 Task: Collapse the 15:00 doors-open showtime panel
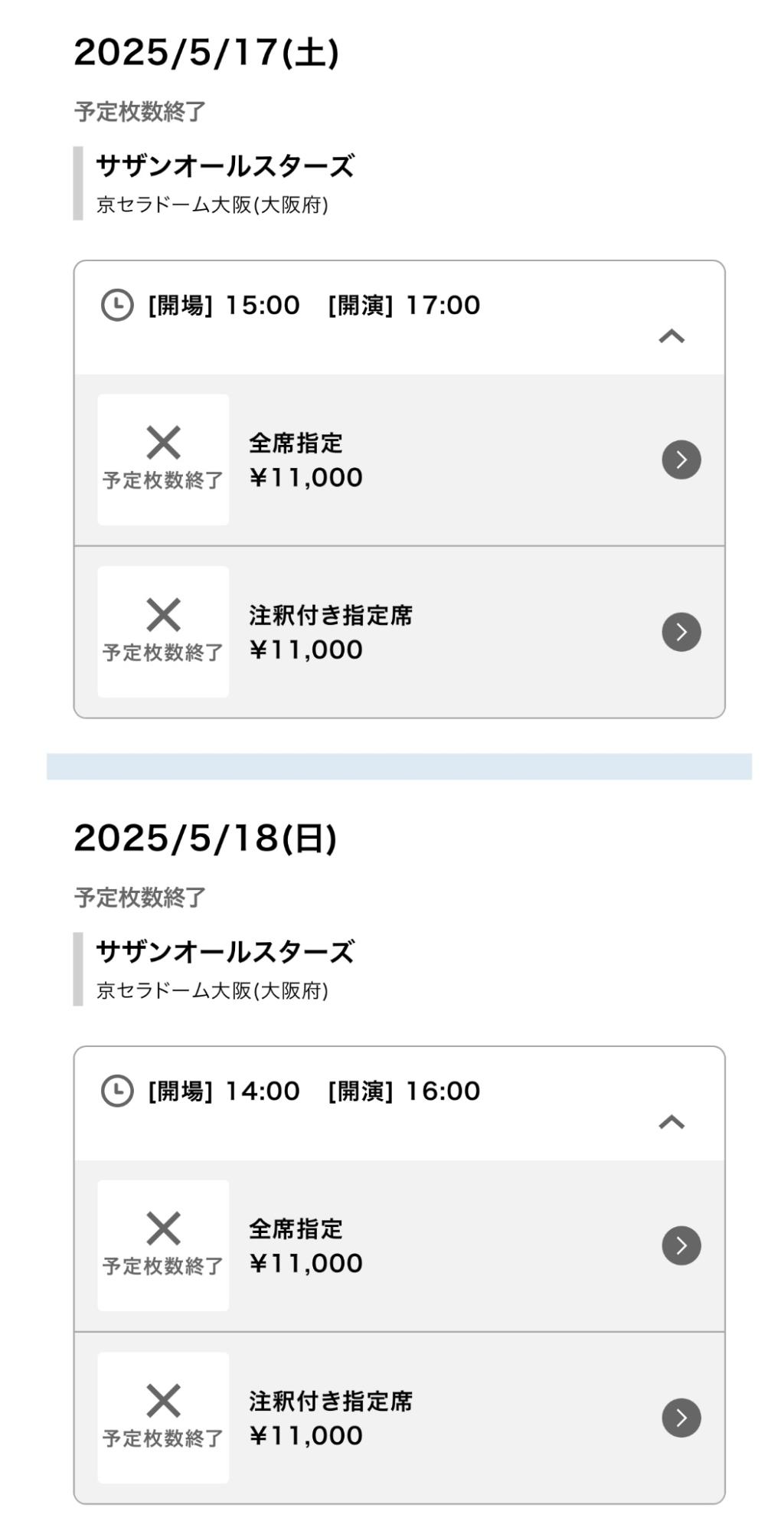tap(671, 336)
